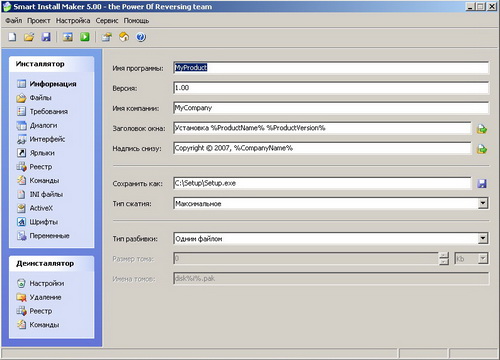
Task: Click the Сохранить как path field
Action: point(322,183)
